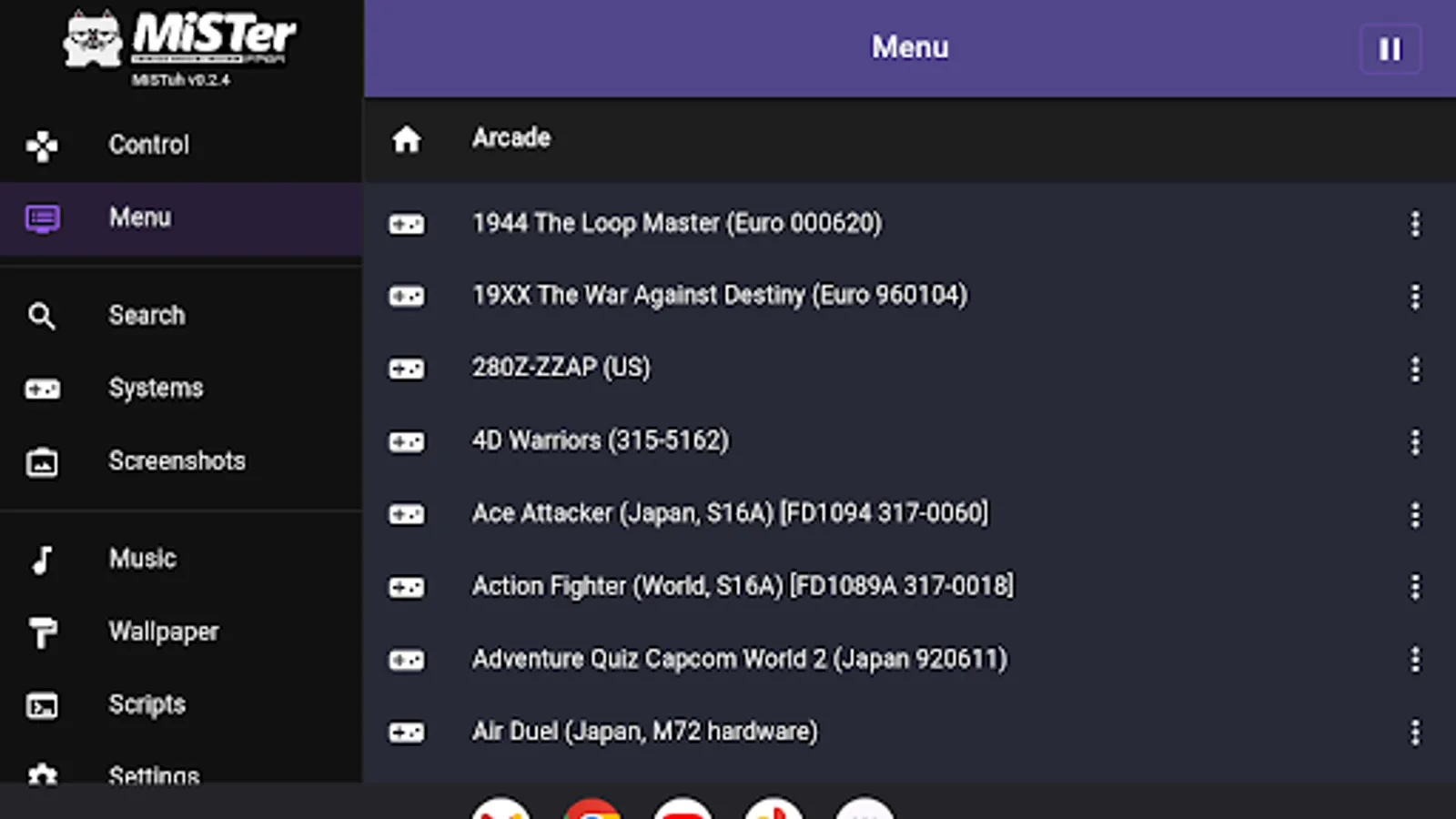Launch Adventure Quiz Capcom World 2
Screen dimensions: 1456x819
[738, 658]
